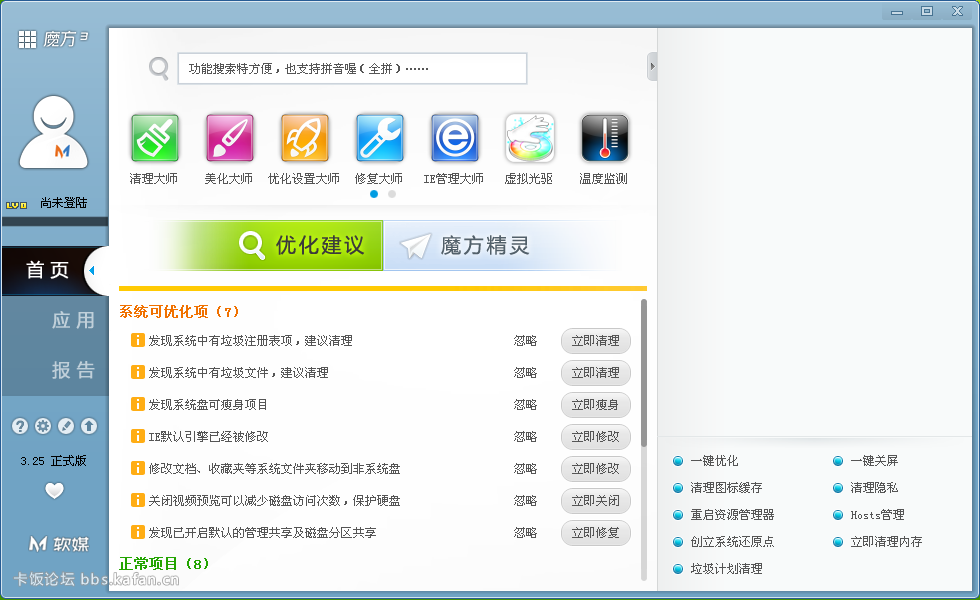Image resolution: width=980 pixels, height=600 pixels.
Task: Click the skin brush icon in sidebar
Action: [66, 426]
